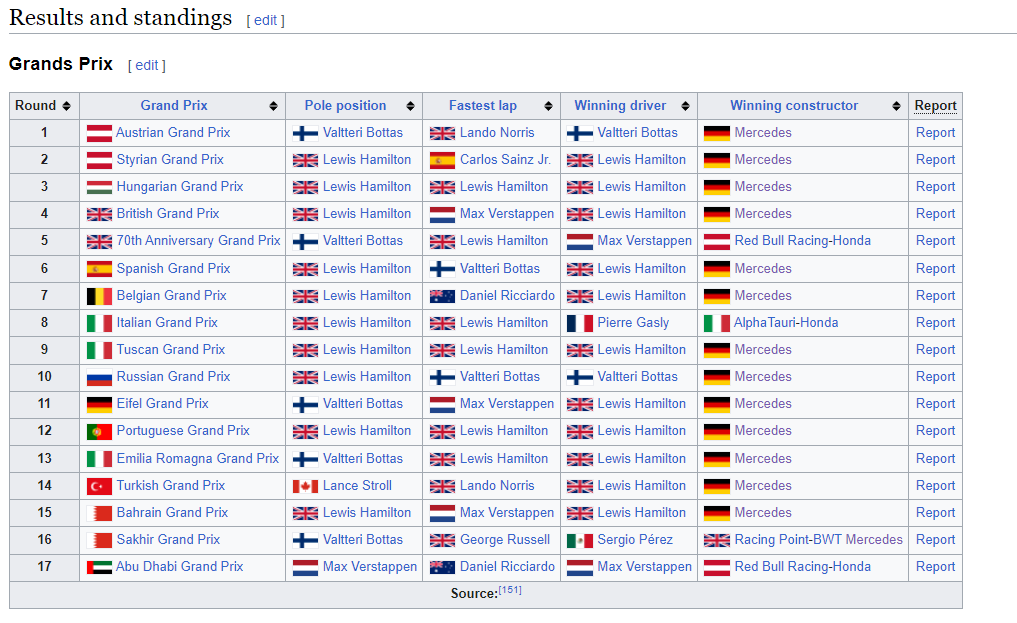Image resolution: width=1017 pixels, height=623 pixels.
Task: Open Max Verstappen pole in Abu Dhabi row
Action: [x=370, y=567]
